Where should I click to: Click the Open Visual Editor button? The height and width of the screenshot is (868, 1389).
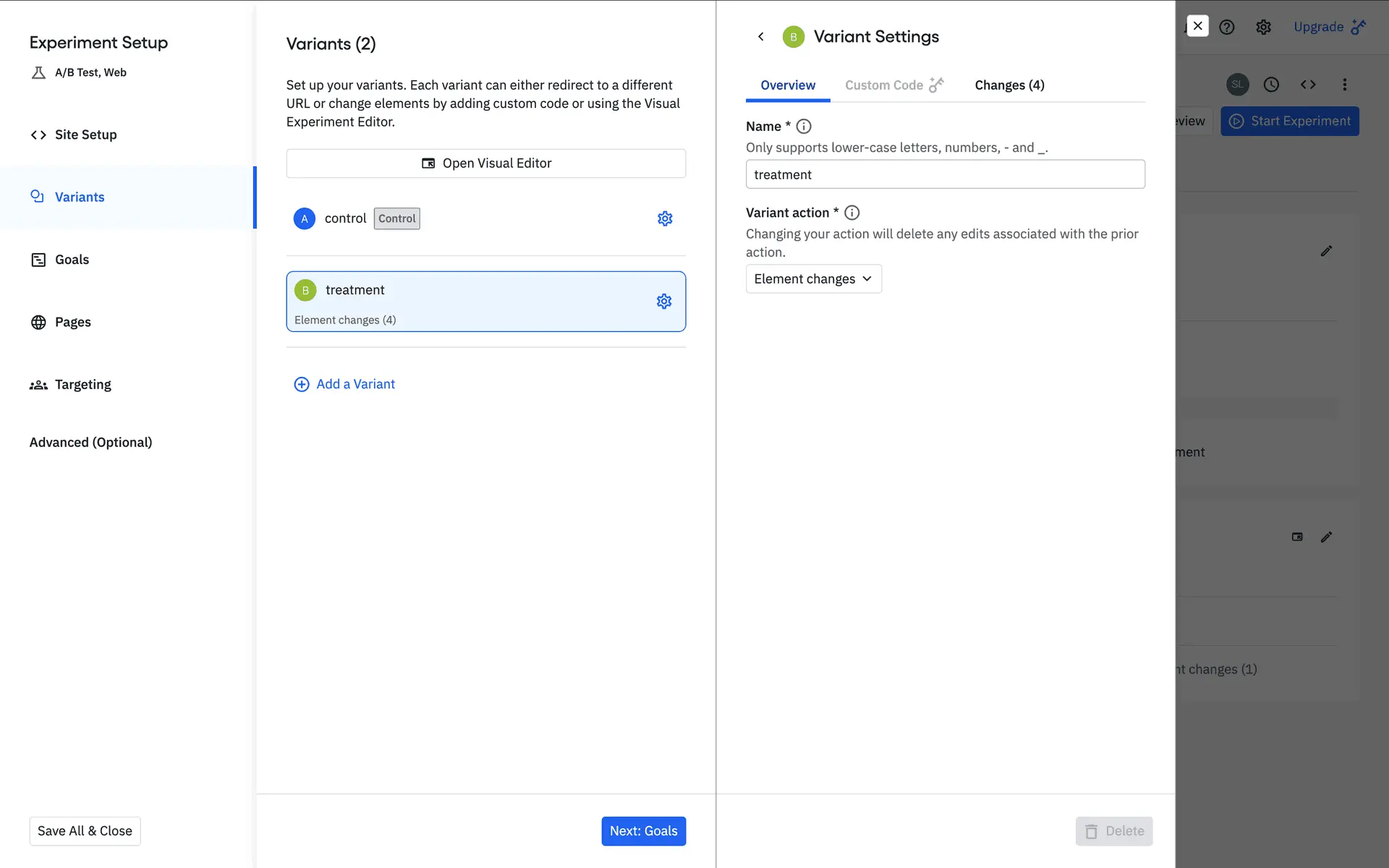pos(485,163)
